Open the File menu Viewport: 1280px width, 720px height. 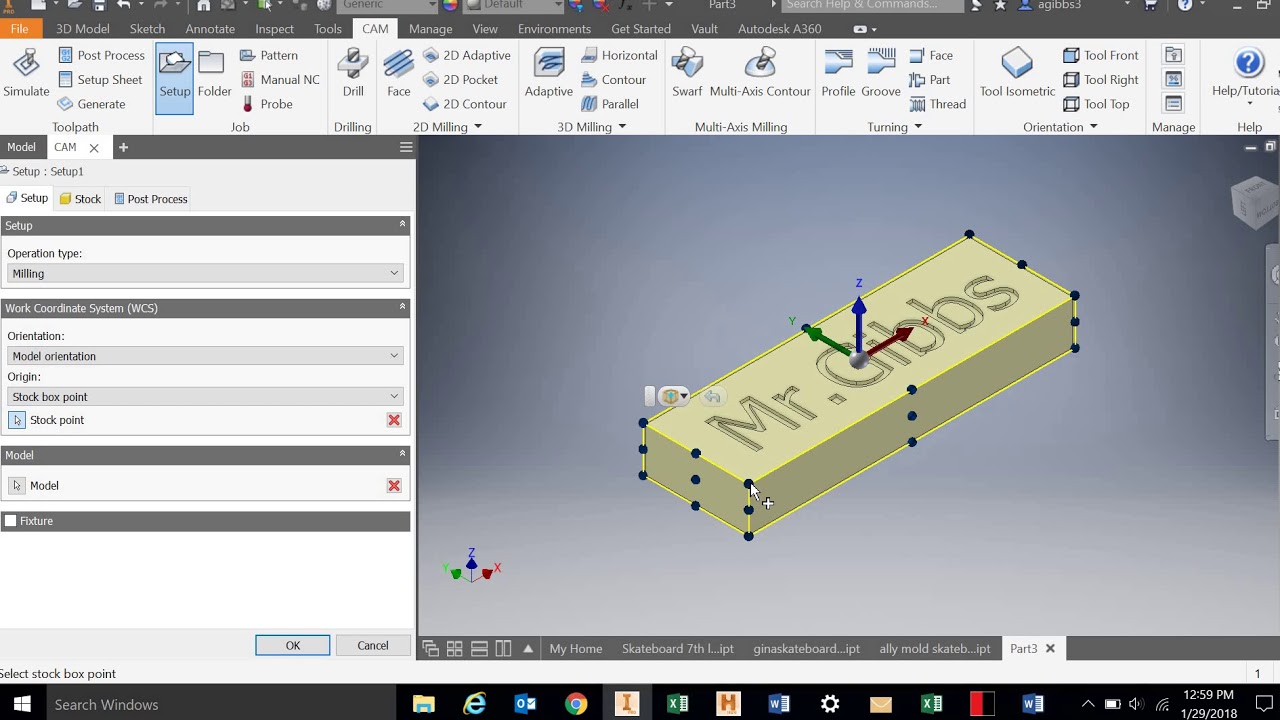click(19, 29)
